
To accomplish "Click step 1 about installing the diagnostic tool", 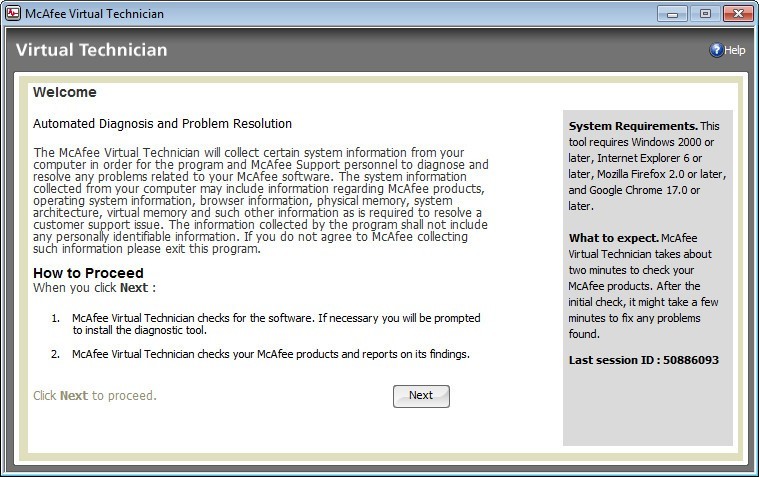I will (x=276, y=324).
